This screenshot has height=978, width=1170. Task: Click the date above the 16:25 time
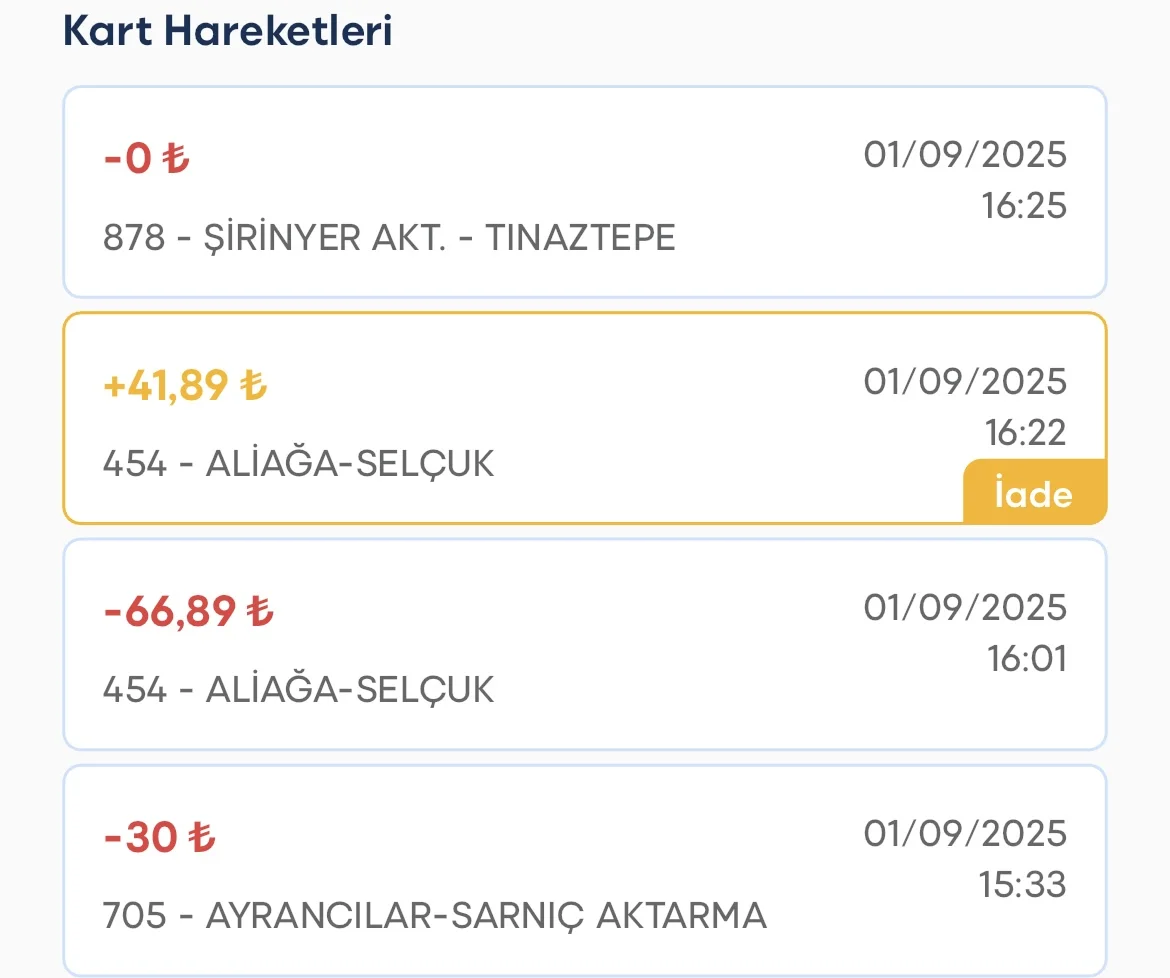pos(965,155)
